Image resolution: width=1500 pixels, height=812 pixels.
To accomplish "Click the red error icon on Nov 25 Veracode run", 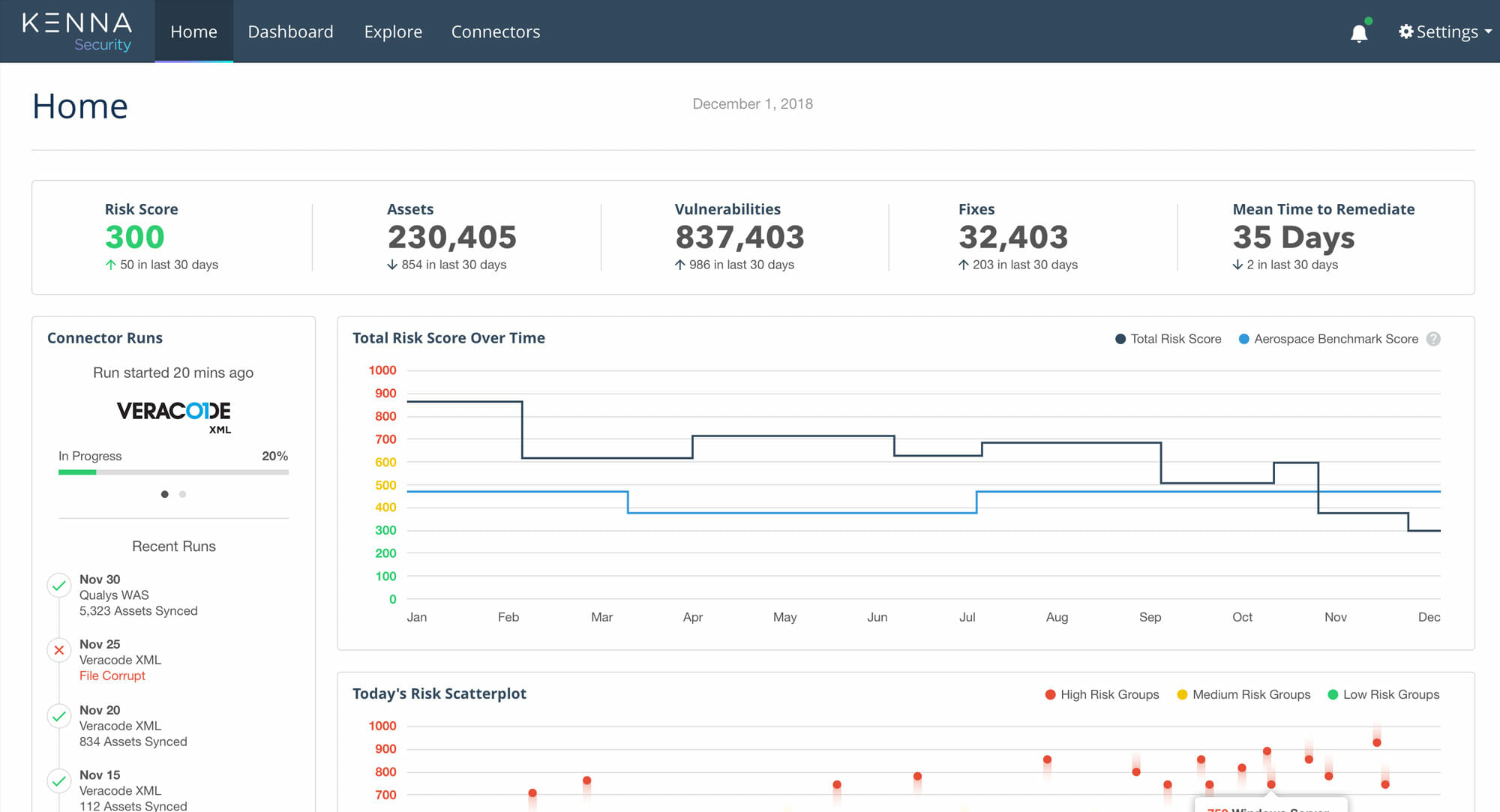I will (59, 650).
